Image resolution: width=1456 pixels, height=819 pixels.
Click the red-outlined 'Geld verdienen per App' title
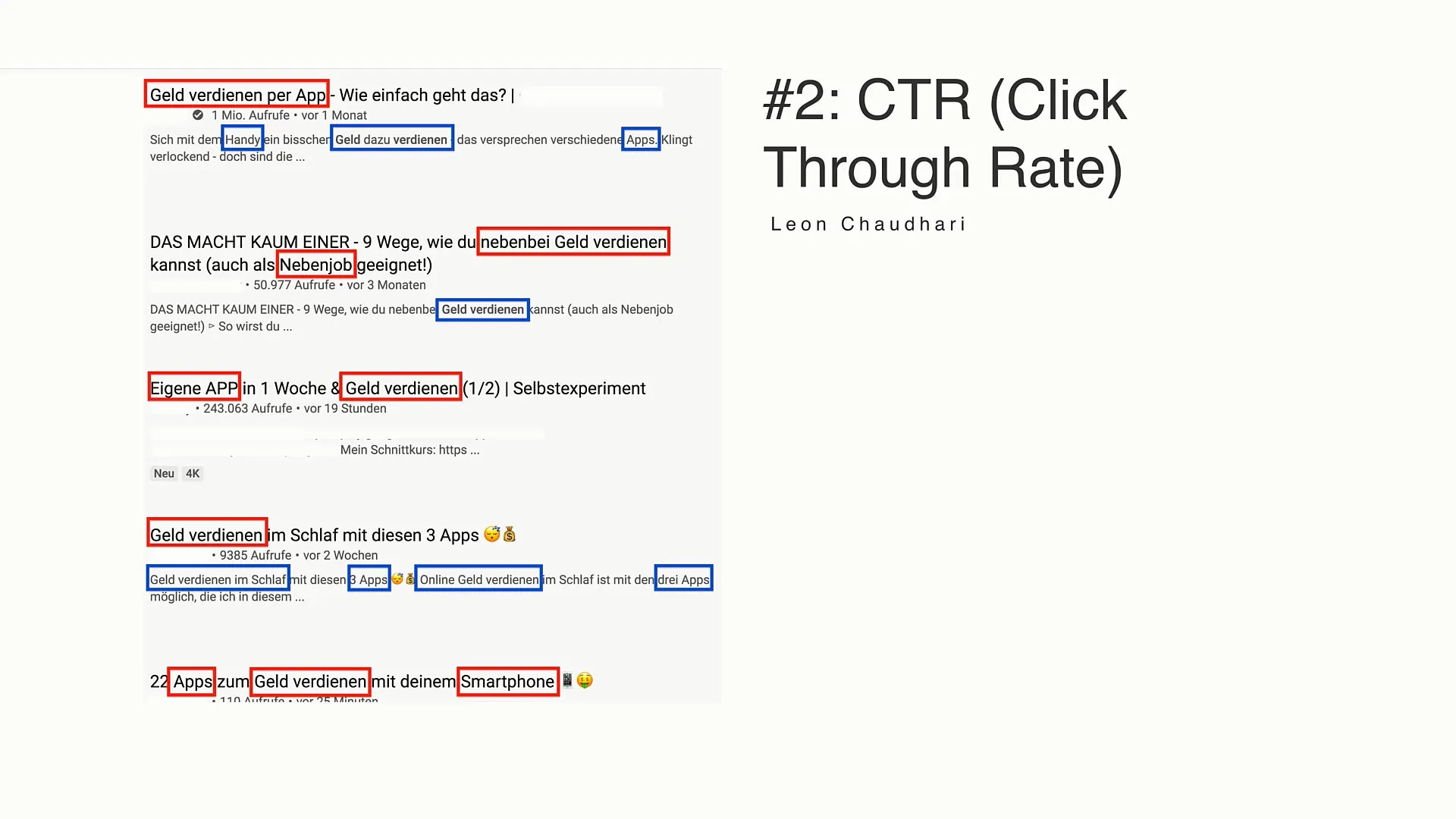coord(237,94)
